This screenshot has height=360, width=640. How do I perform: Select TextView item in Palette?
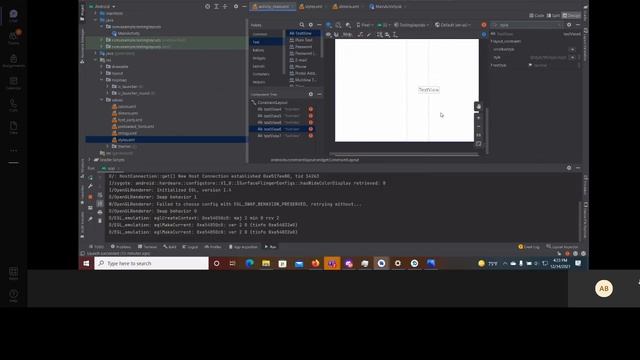coord(304,33)
